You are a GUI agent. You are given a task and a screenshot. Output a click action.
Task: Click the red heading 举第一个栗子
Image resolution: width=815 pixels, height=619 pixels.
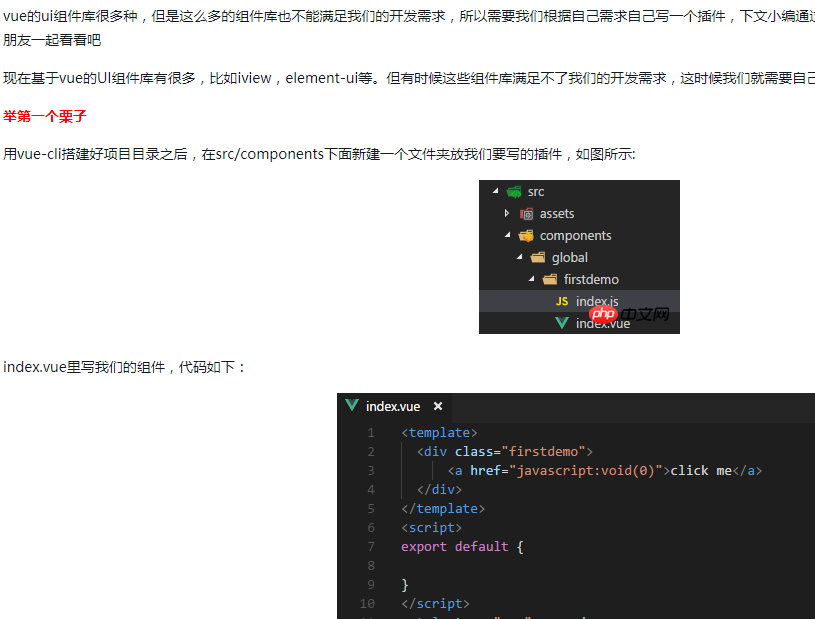44,116
